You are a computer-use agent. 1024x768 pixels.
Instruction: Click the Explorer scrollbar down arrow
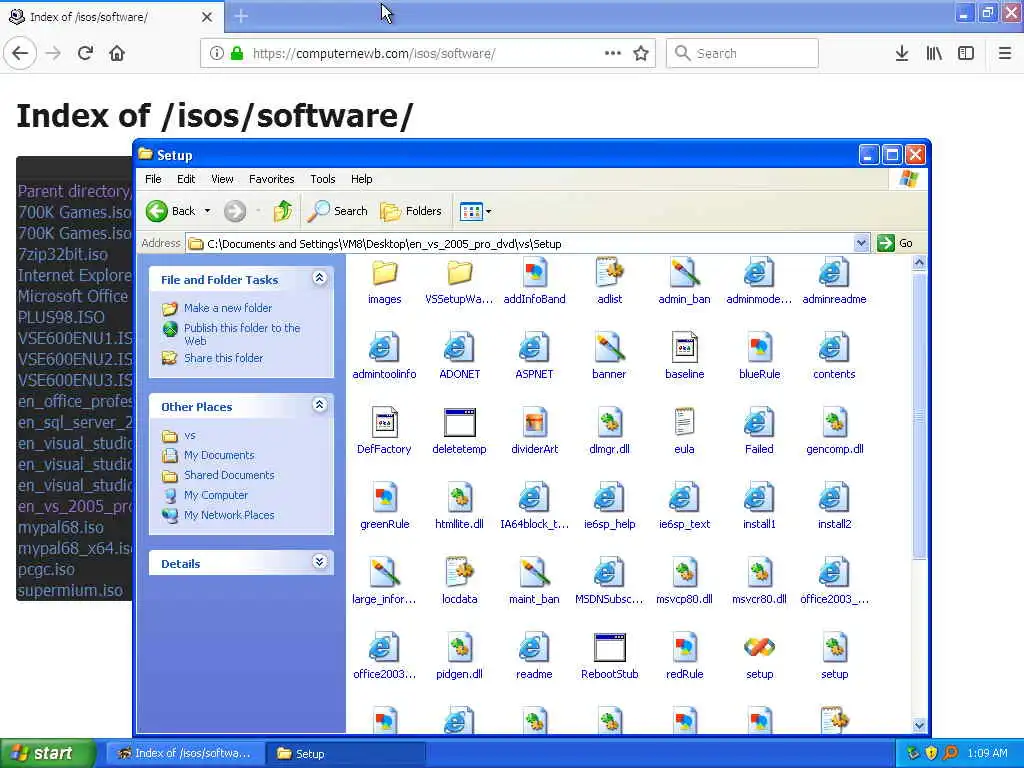point(919,724)
